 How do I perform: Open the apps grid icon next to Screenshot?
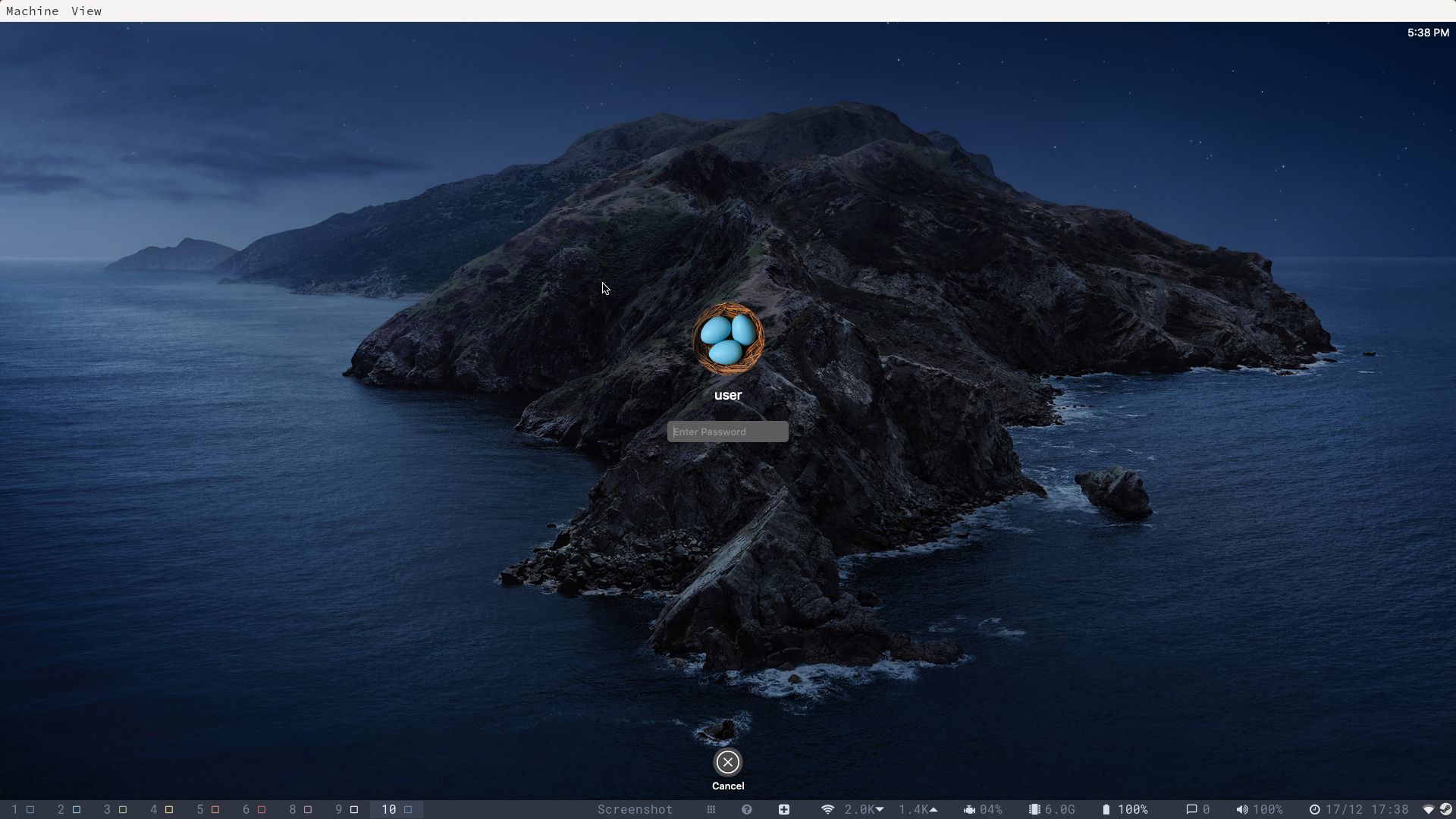click(x=711, y=809)
